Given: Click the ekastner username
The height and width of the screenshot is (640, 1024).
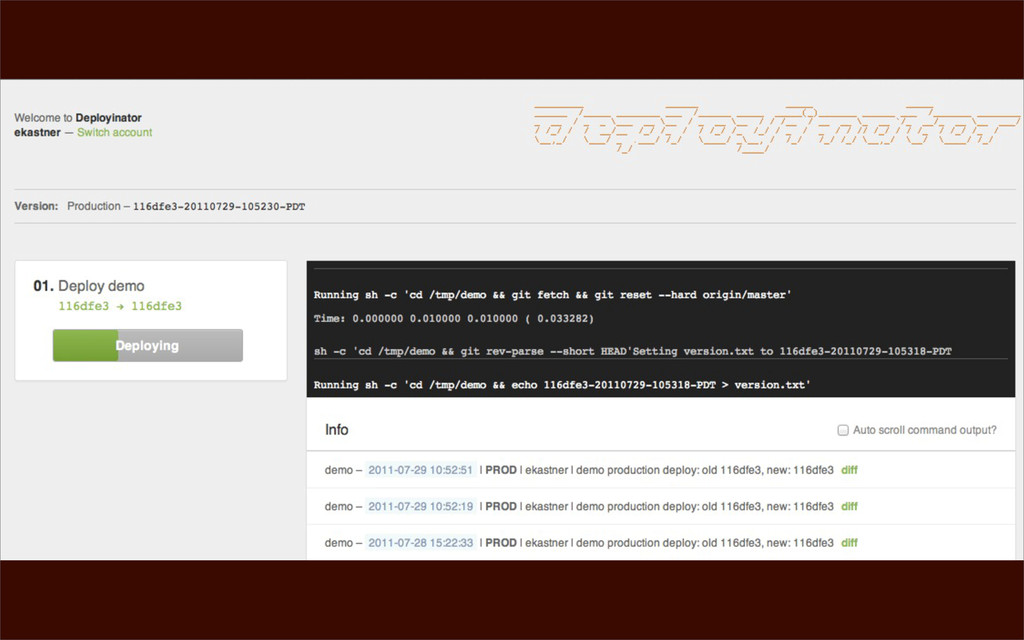Looking at the screenshot, I should (x=37, y=132).
